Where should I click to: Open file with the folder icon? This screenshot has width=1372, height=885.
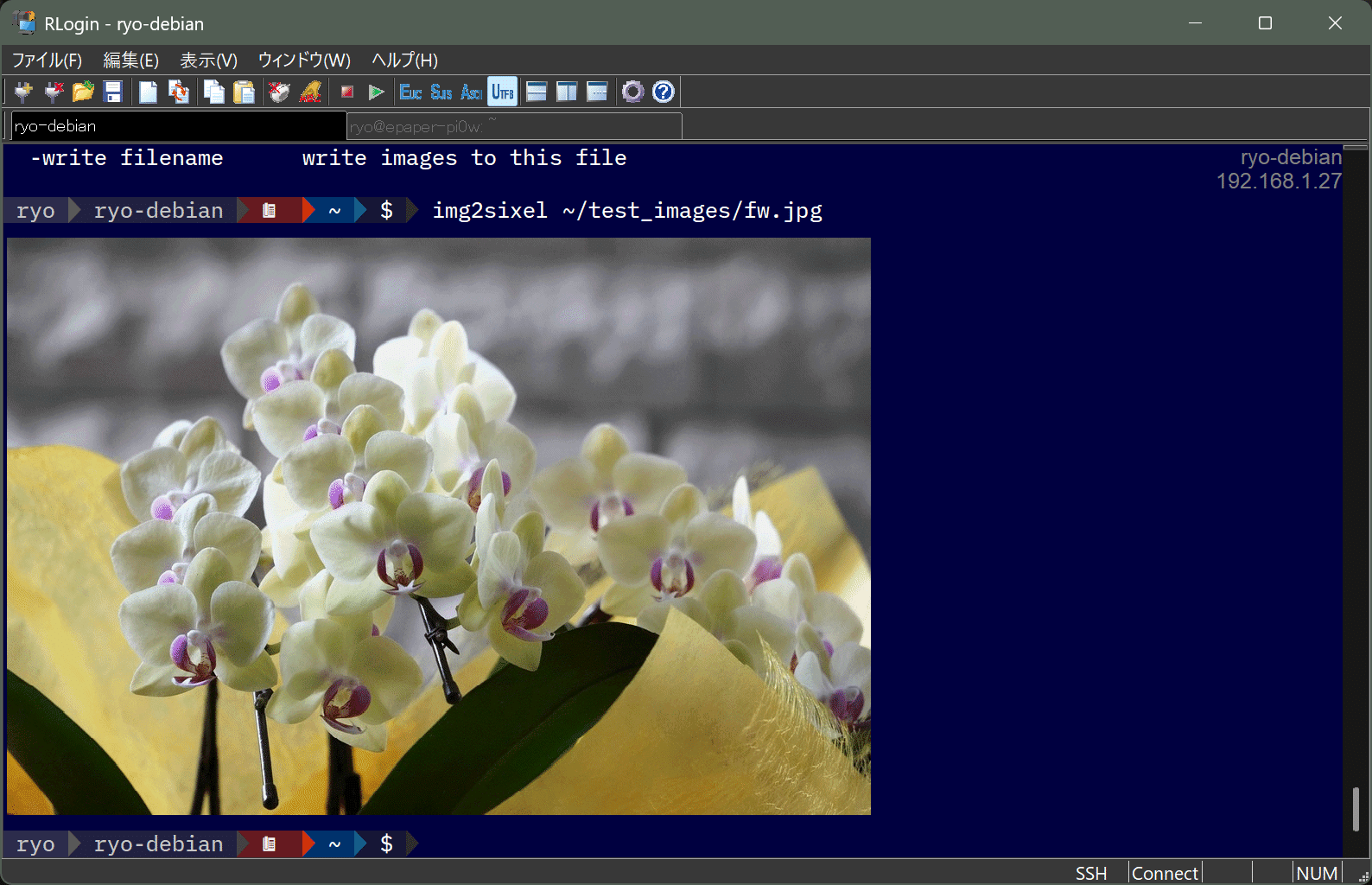tap(83, 92)
